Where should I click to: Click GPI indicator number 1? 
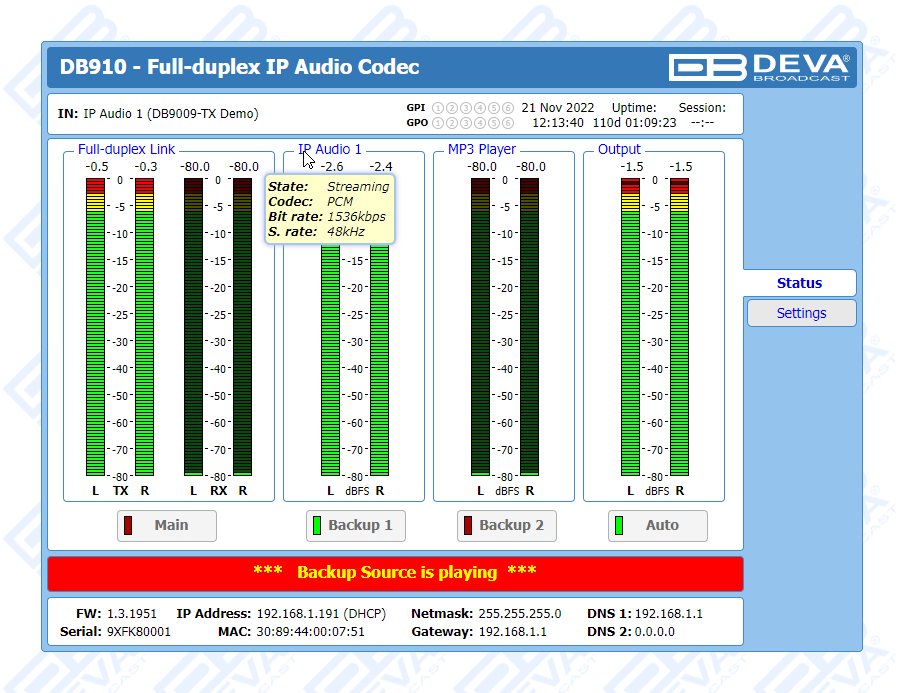point(437,108)
